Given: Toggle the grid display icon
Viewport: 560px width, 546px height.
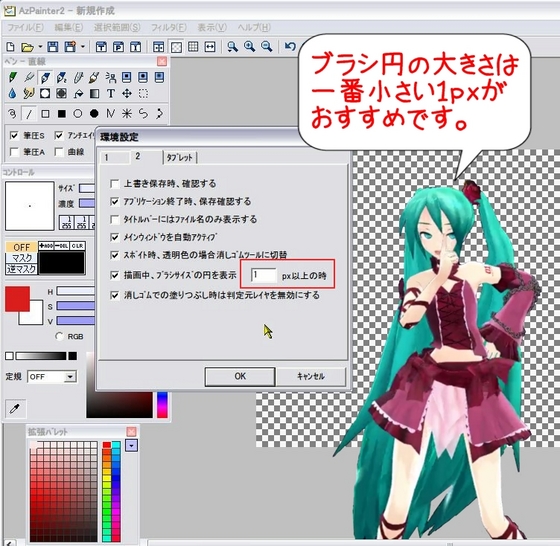Looking at the screenshot, I should point(193,46).
